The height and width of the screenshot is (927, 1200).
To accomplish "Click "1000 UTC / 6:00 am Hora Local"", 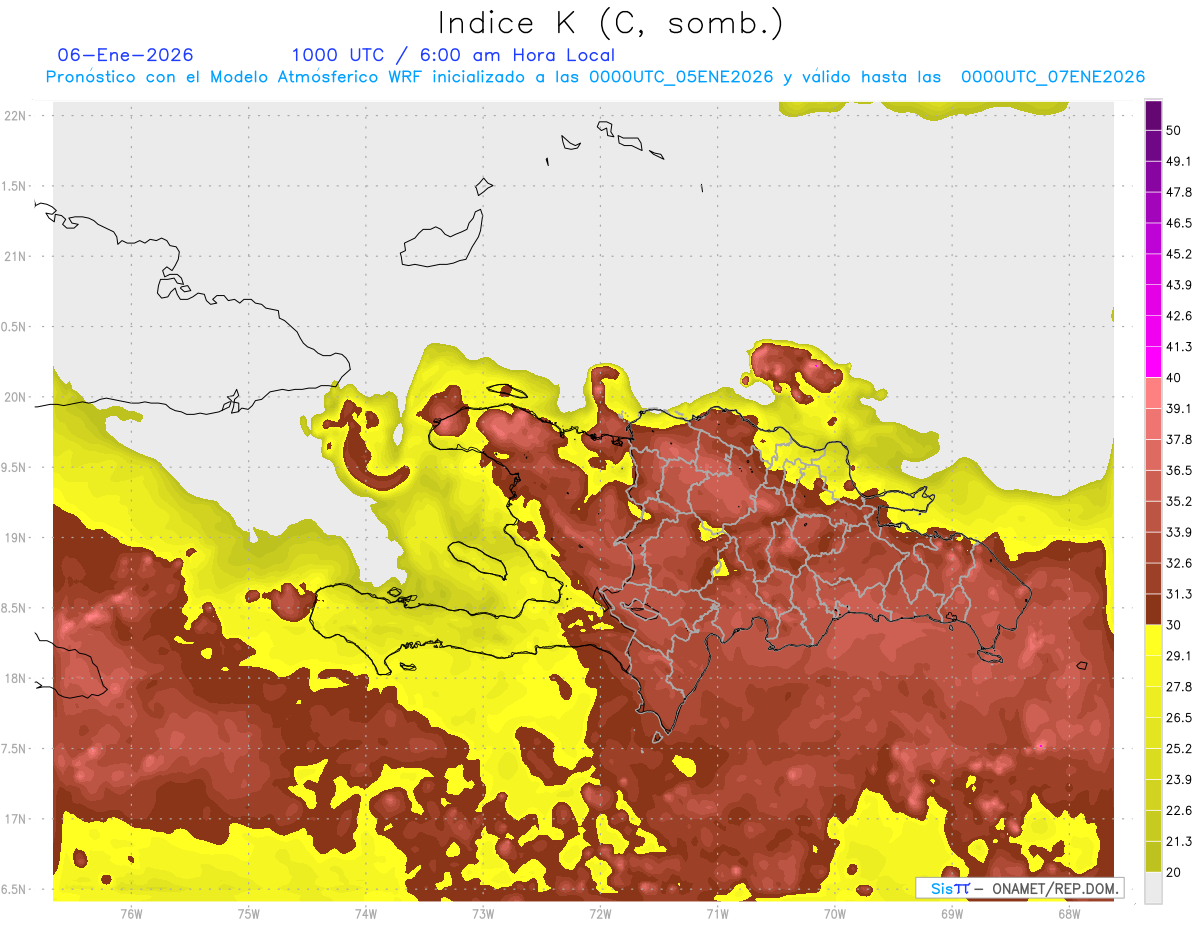I will [x=453, y=55].
